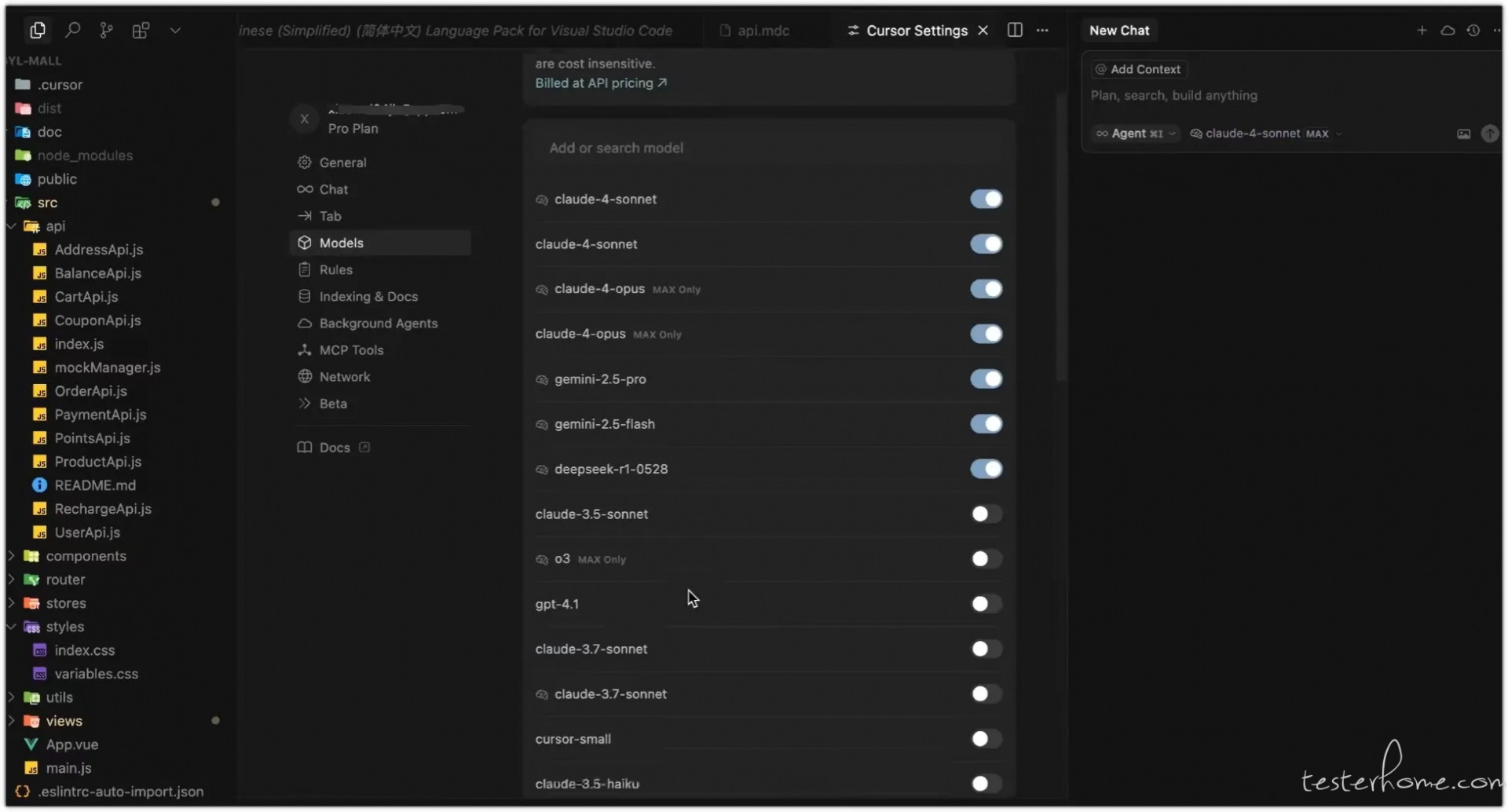This screenshot has height=812, width=1508.
Task: Split the editor right
Action: pos(1015,30)
